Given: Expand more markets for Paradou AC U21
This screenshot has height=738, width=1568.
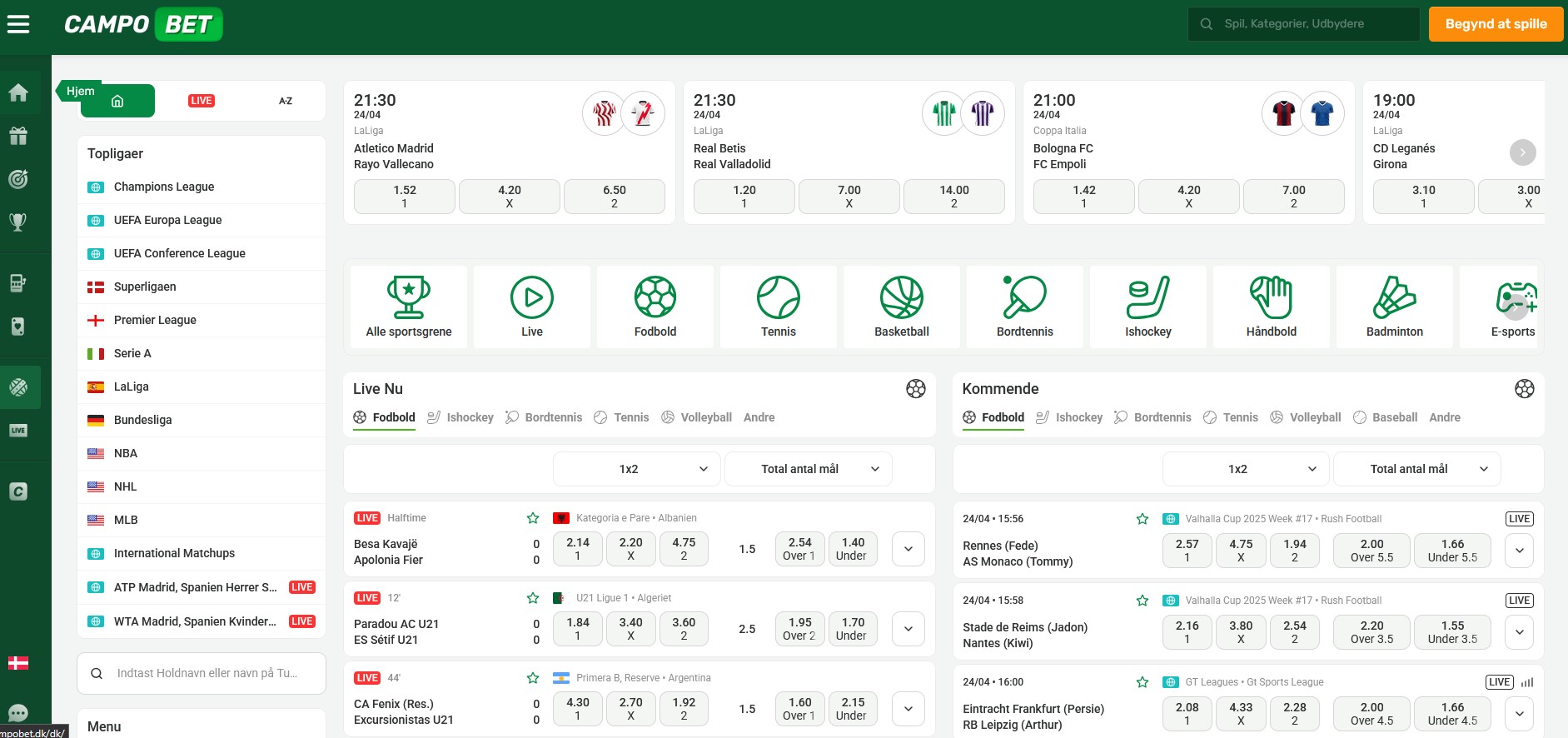Looking at the screenshot, I should (908, 629).
